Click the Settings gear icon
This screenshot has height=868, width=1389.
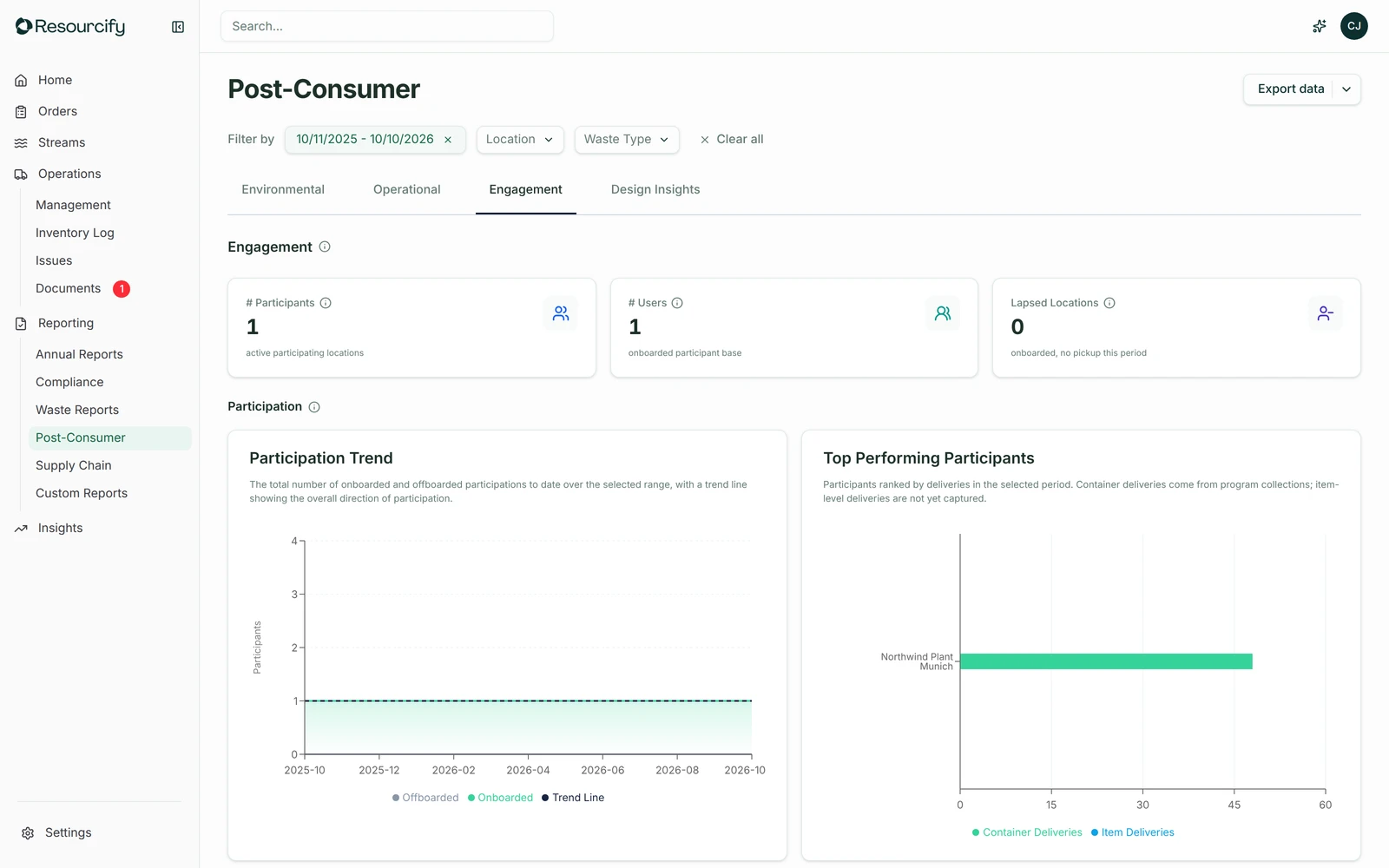pyautogui.click(x=28, y=832)
